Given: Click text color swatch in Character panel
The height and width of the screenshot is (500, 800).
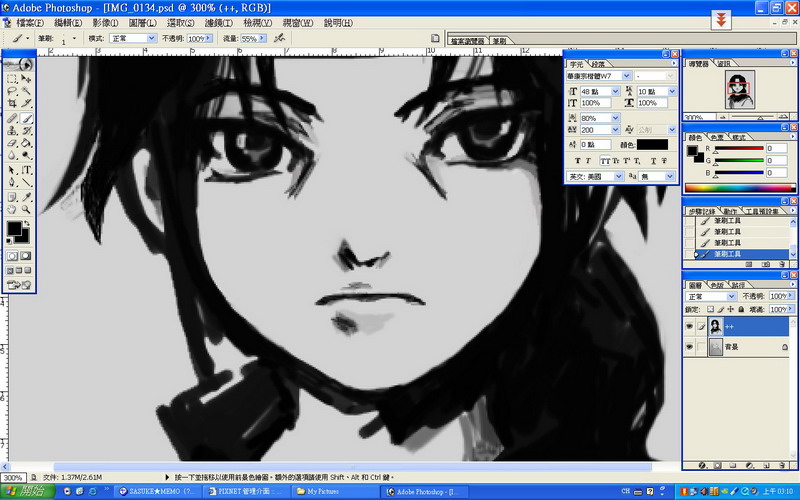Looking at the screenshot, I should (652, 145).
